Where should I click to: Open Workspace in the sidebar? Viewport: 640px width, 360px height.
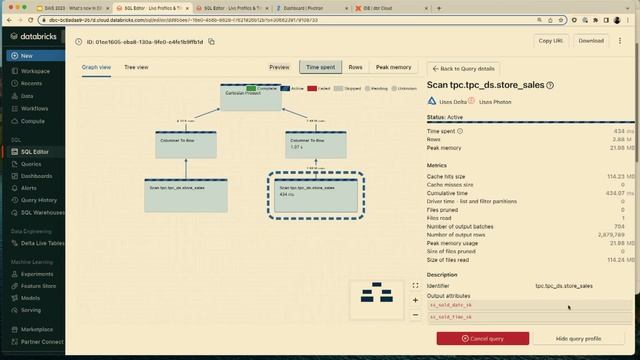35,71
